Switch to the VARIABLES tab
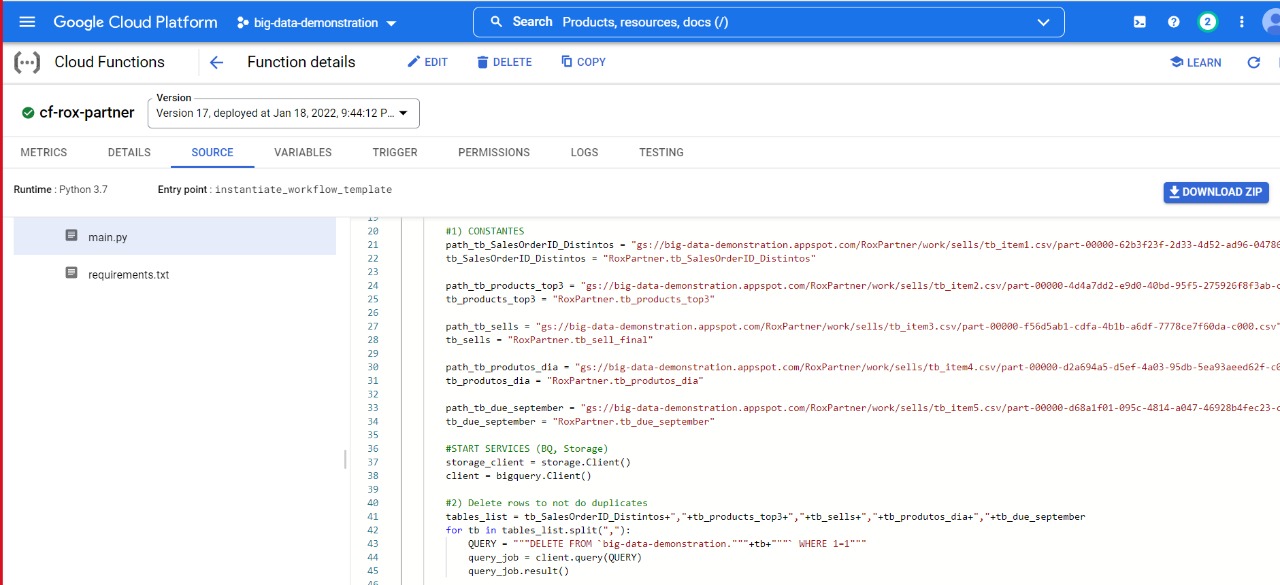Screen dimensions: 1280x585 (303, 152)
